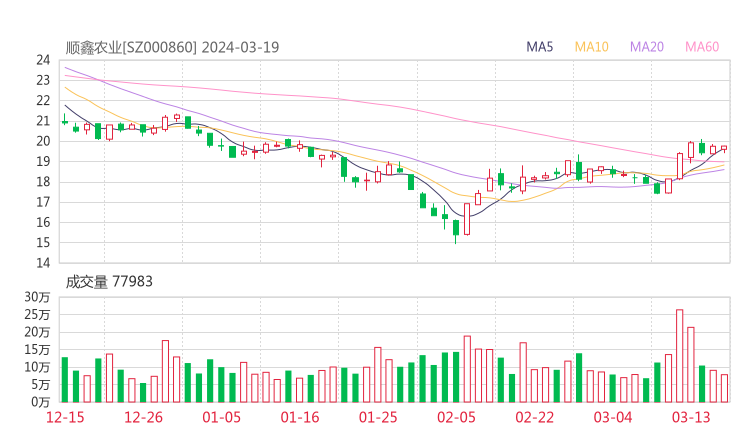The width and height of the screenshot is (740, 440).
Task: Click the 01-25 date axis label
Action: [378, 417]
